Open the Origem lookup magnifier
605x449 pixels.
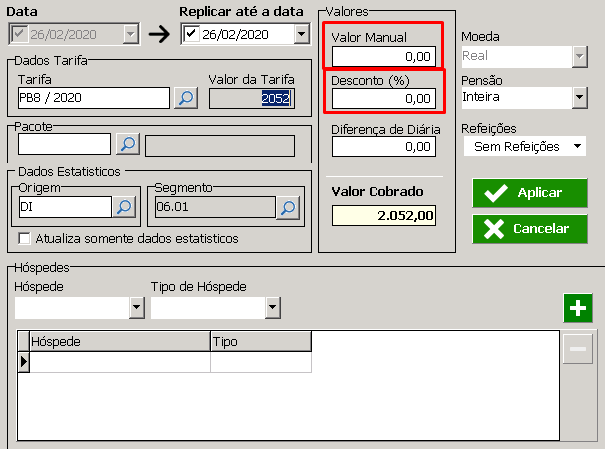pyautogui.click(x=124, y=207)
